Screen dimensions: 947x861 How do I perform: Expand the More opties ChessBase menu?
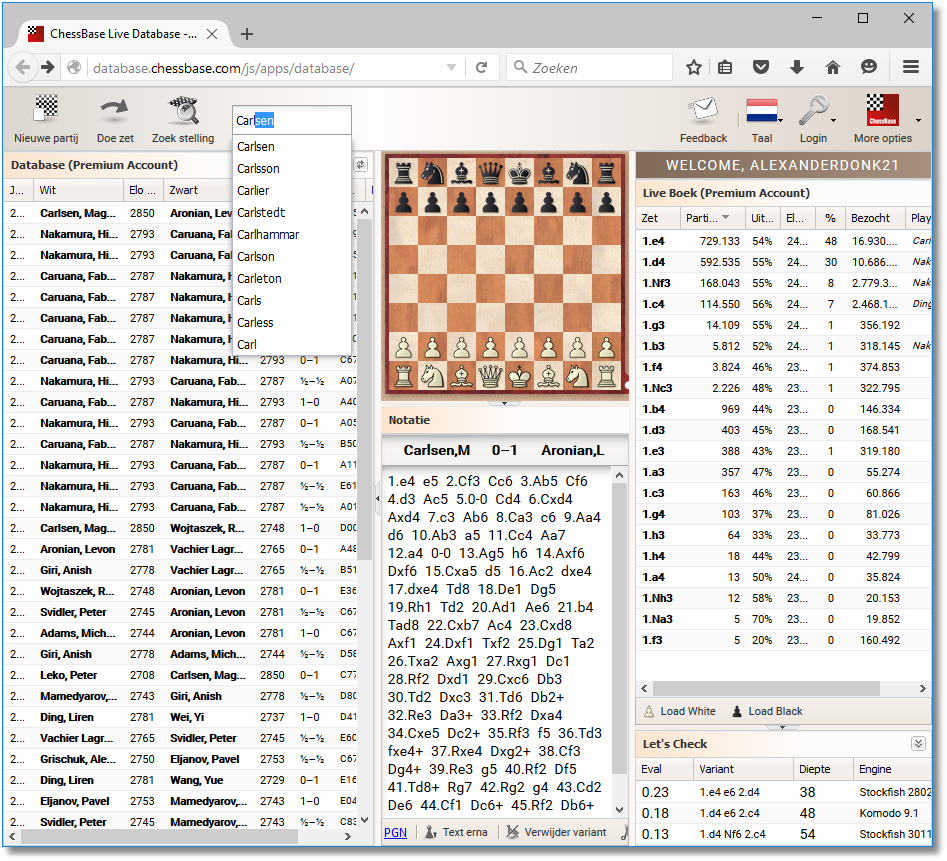tap(883, 109)
